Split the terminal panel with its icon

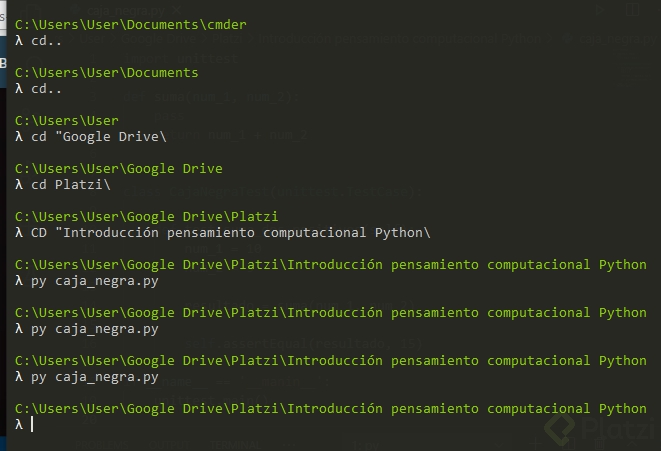pos(569,444)
